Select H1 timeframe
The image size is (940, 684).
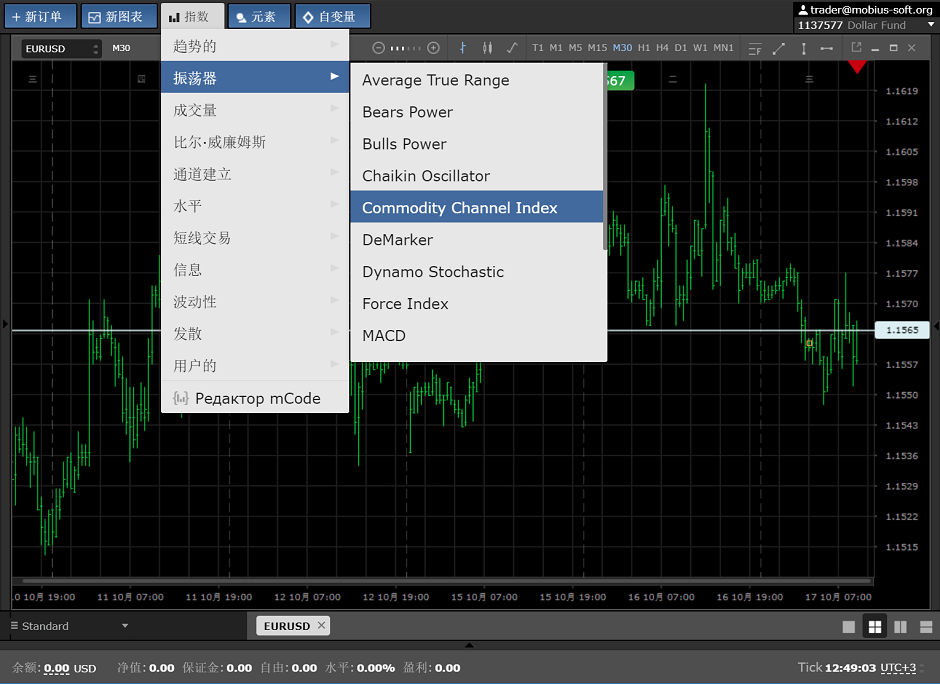point(644,48)
